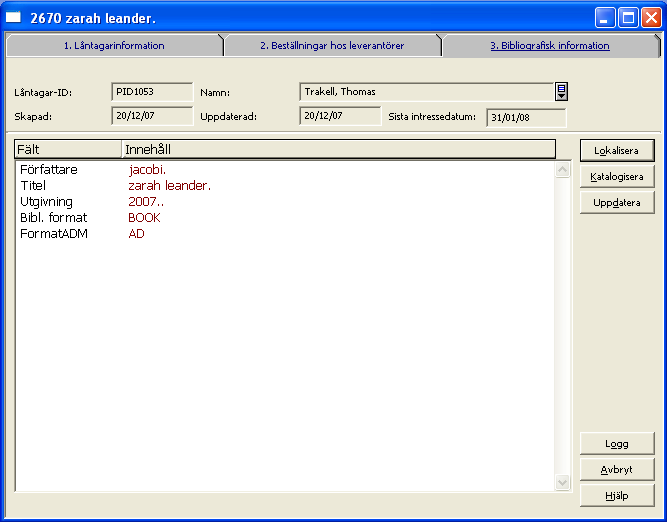This screenshot has width=667, height=522.
Task: Minimize the zarah leander window
Action: tap(604, 17)
